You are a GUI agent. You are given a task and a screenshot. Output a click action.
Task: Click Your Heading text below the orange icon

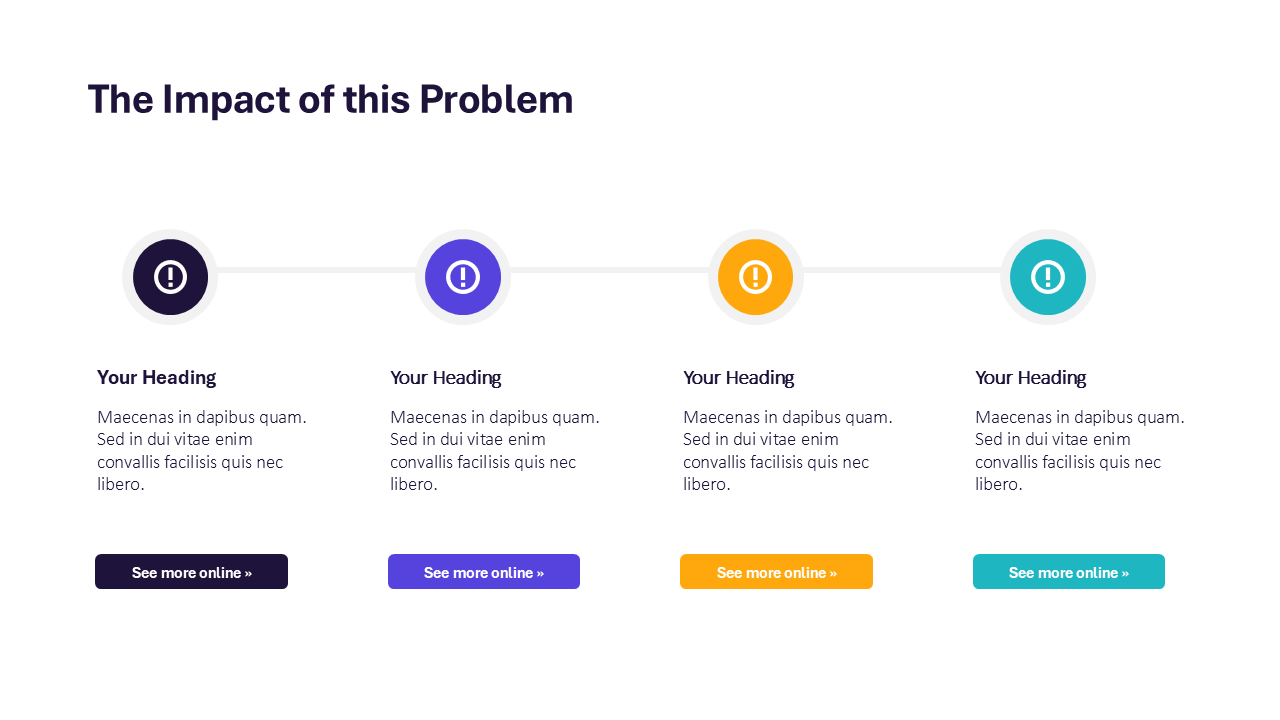[x=738, y=377]
